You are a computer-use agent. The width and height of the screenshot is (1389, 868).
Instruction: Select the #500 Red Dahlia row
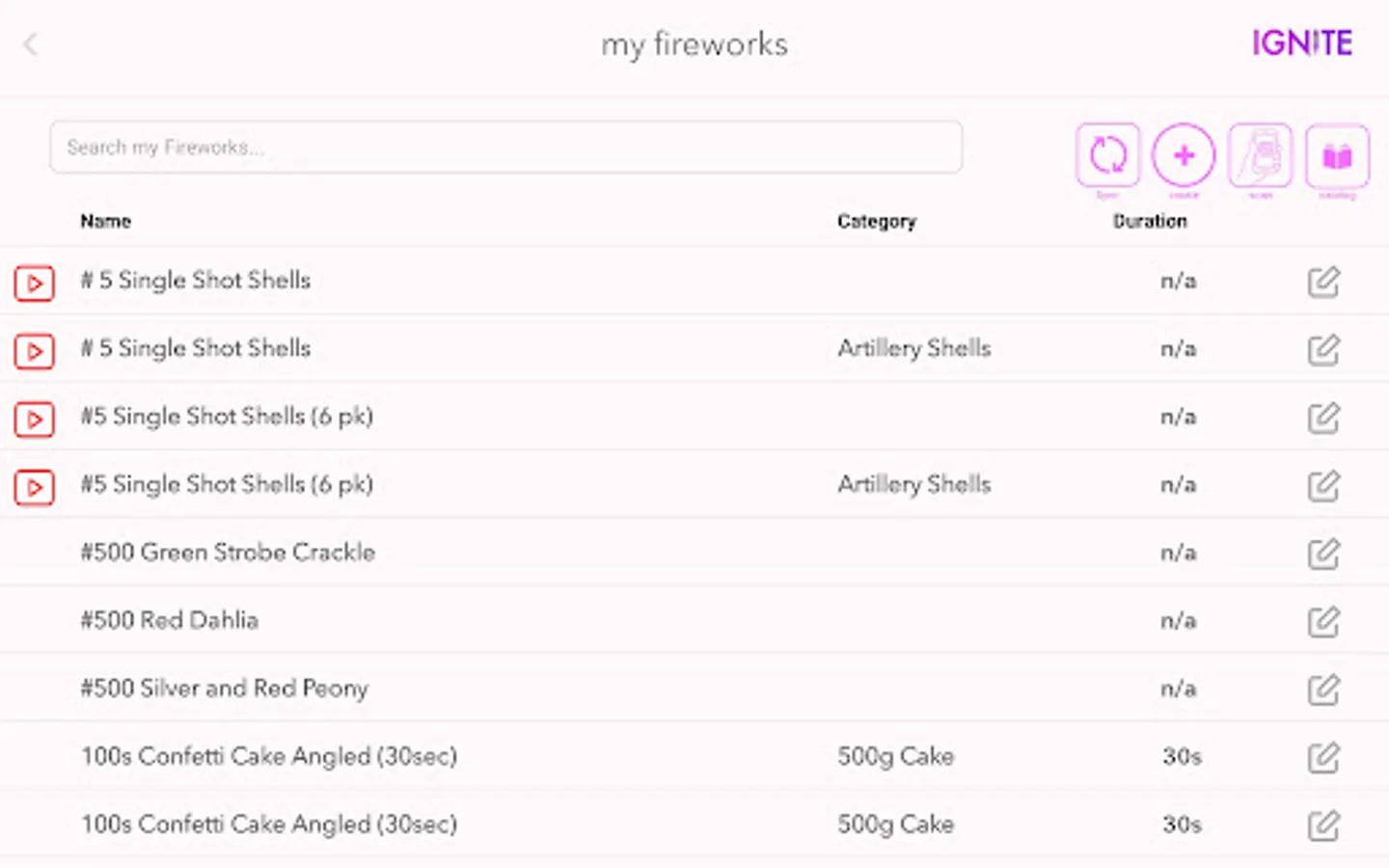coord(386,620)
